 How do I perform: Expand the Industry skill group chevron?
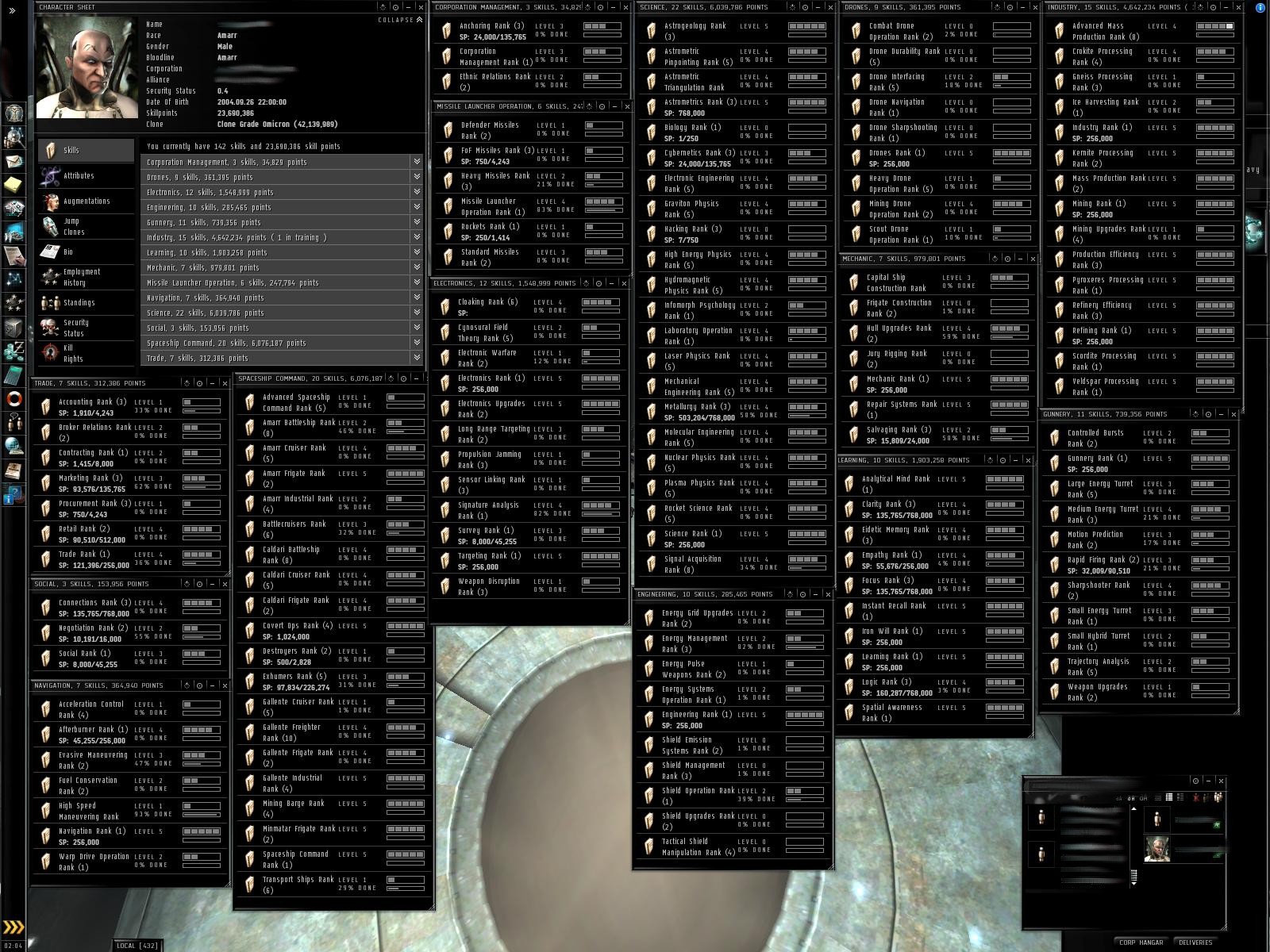[417, 237]
